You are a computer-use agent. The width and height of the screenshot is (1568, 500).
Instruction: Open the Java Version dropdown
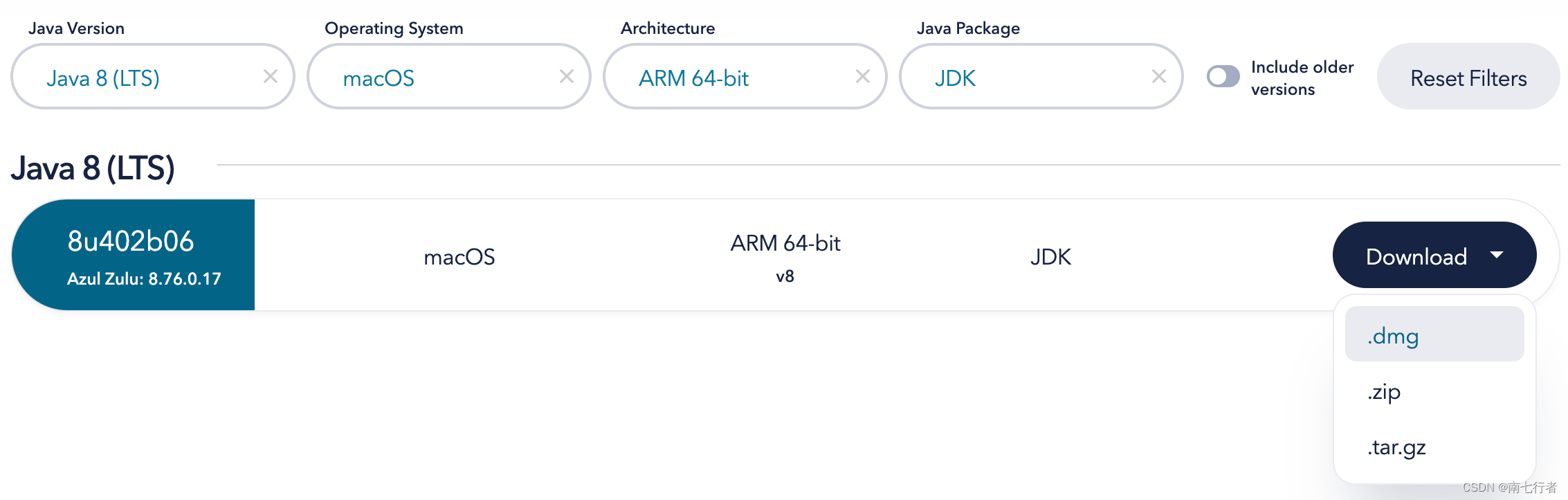coord(153,76)
